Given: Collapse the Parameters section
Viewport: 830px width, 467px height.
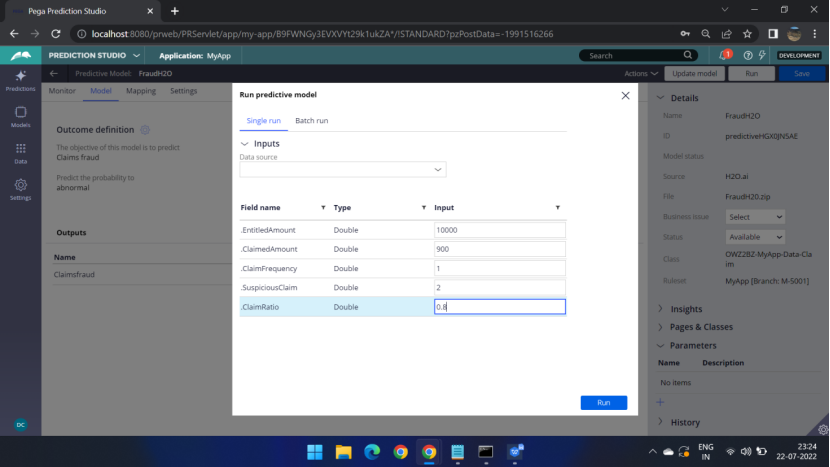Looking at the screenshot, I should coord(660,345).
